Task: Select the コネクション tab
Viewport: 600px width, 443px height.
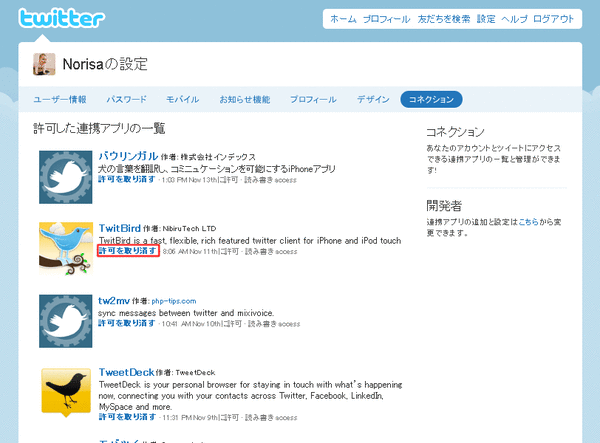Action: point(431,99)
